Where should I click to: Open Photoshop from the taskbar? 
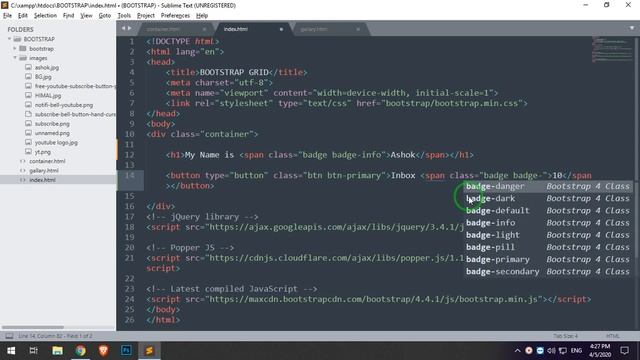pos(126,351)
